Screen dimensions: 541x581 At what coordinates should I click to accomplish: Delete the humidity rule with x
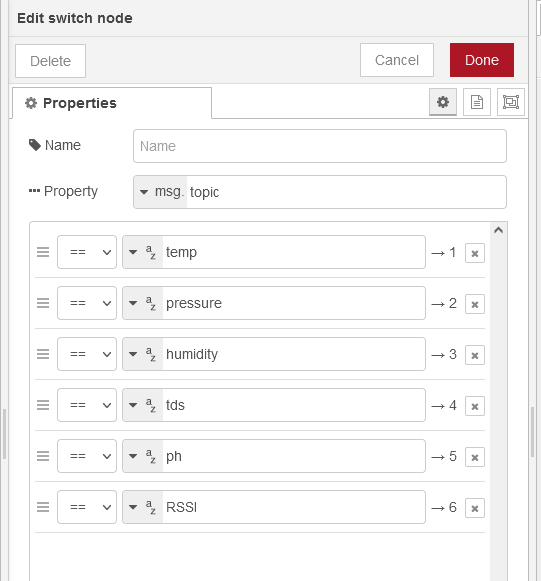[475, 355]
